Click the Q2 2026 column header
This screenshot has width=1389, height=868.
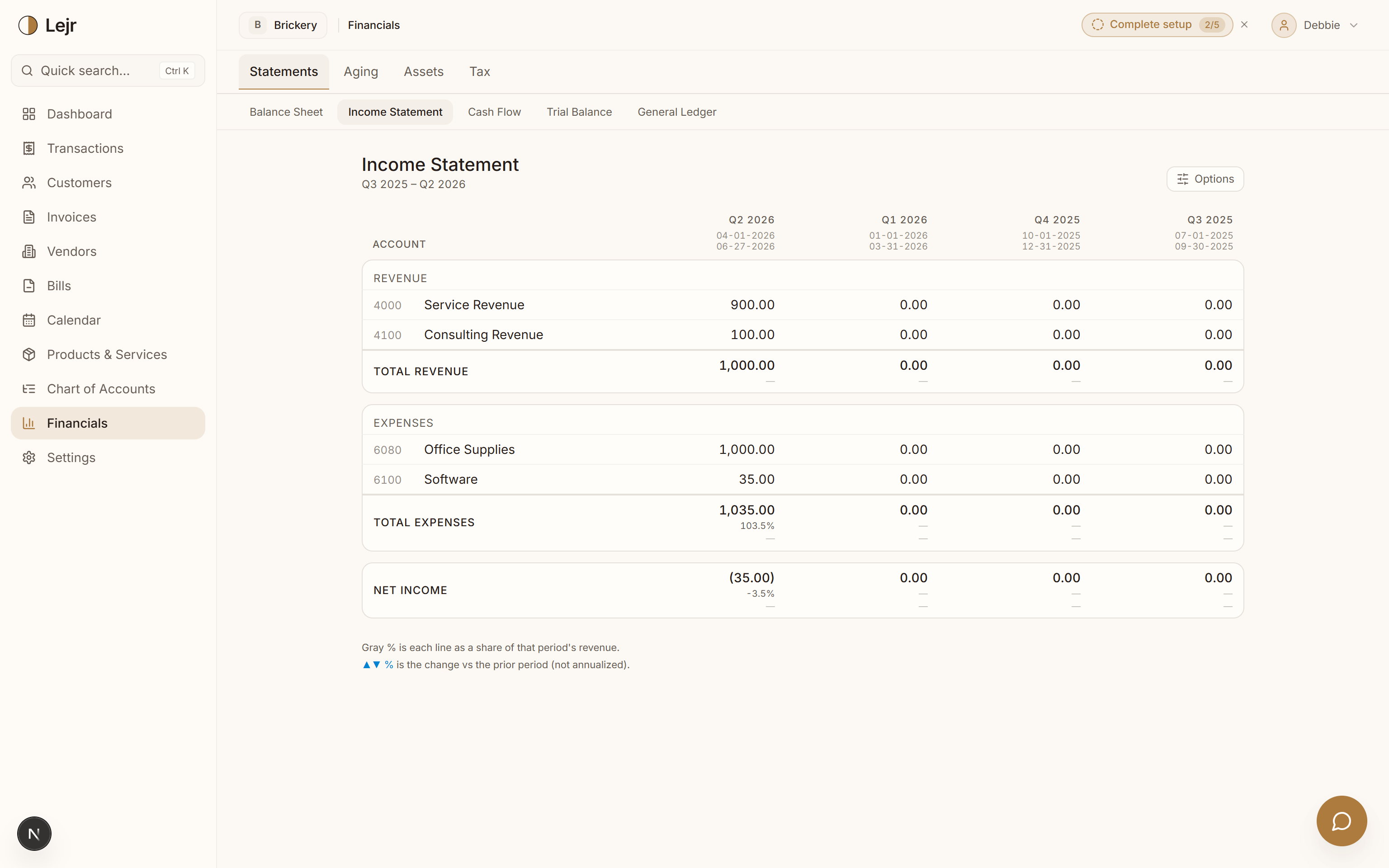[x=751, y=220]
